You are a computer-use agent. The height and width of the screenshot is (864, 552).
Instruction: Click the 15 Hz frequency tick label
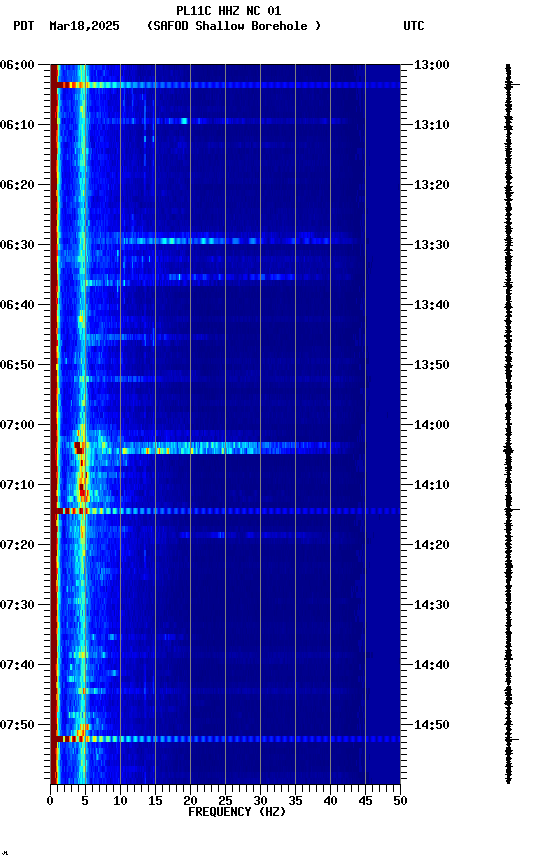point(155,801)
